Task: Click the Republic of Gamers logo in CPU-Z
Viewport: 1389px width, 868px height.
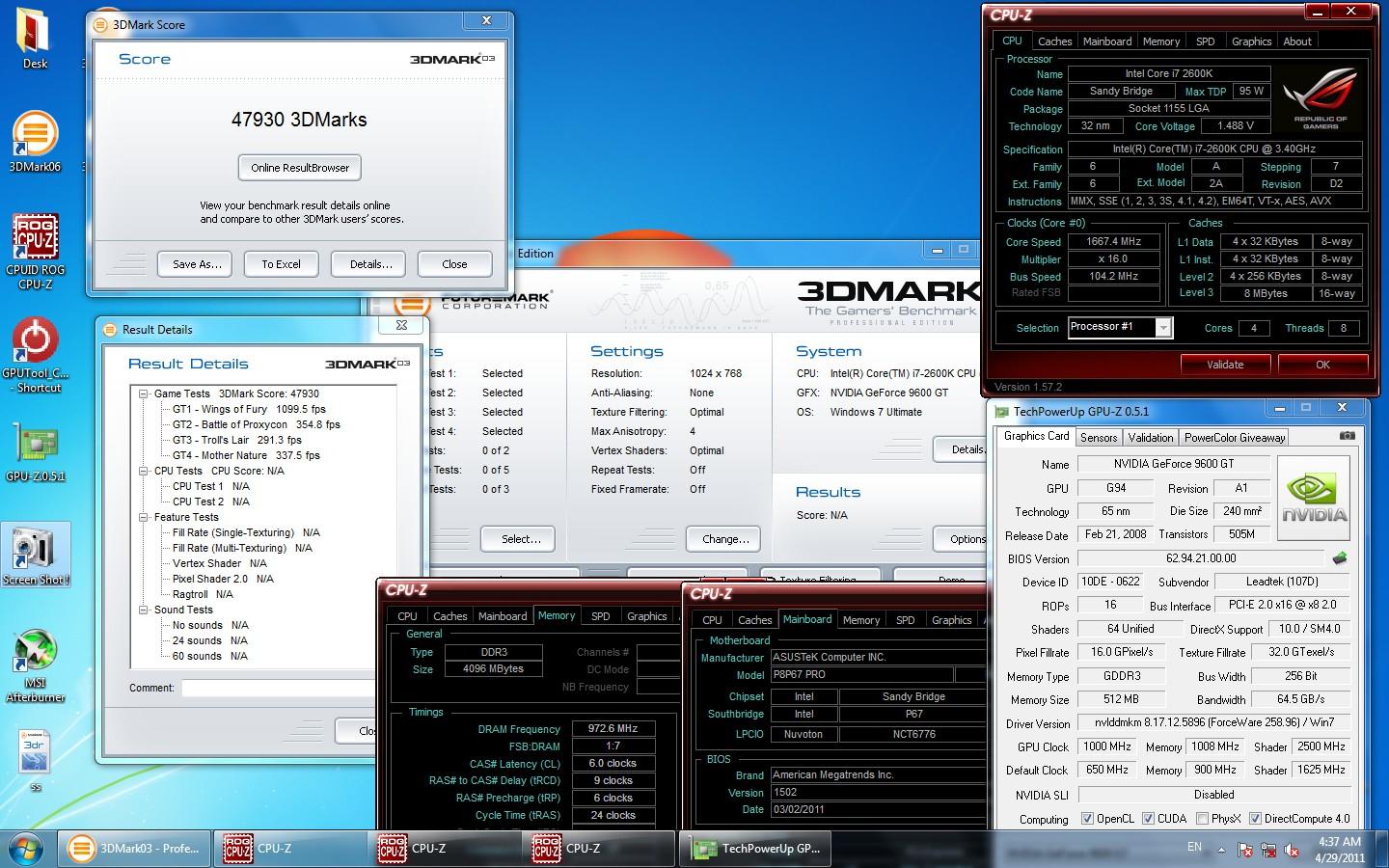Action: tap(1321, 96)
